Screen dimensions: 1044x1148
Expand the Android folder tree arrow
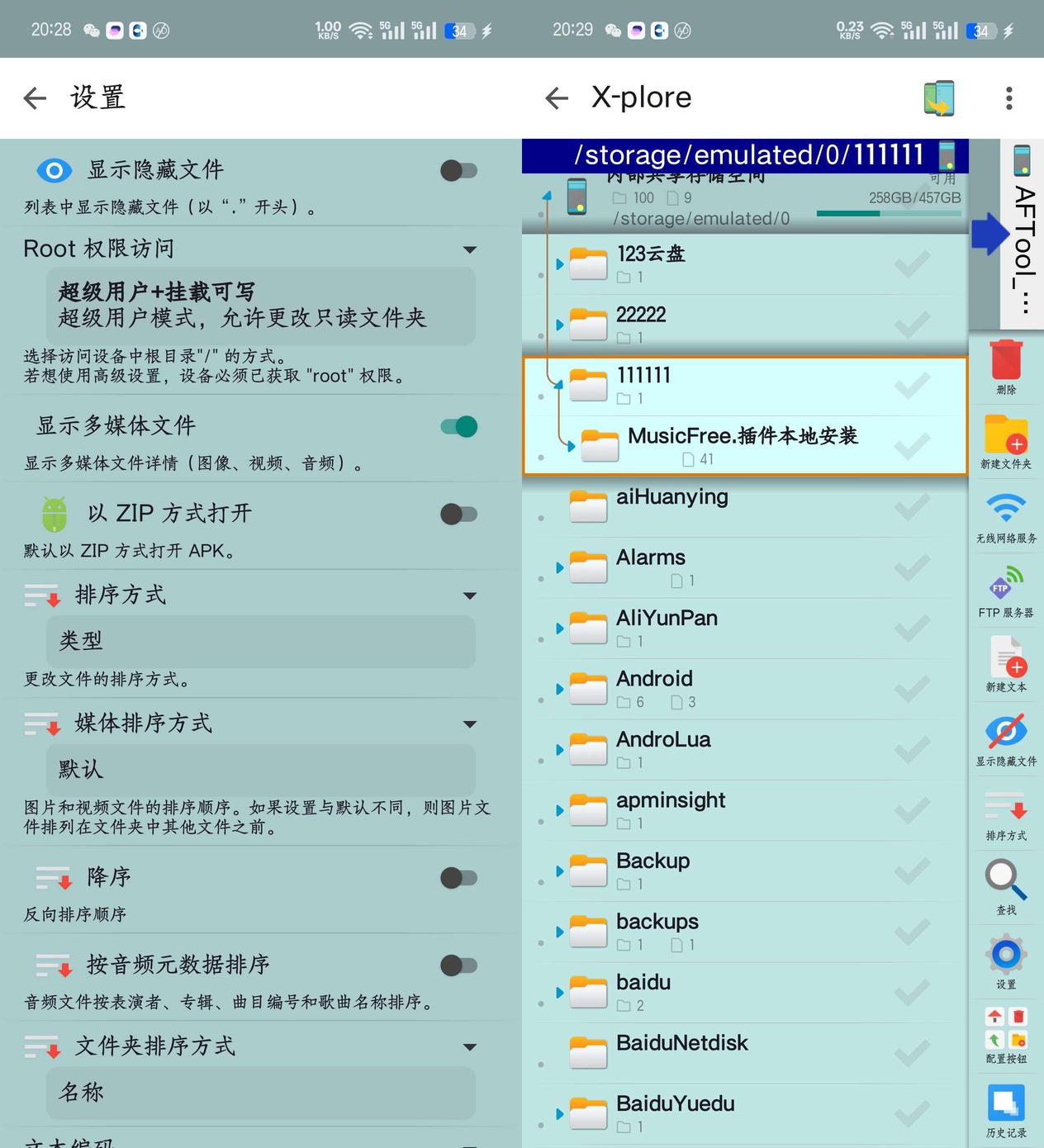coord(560,689)
